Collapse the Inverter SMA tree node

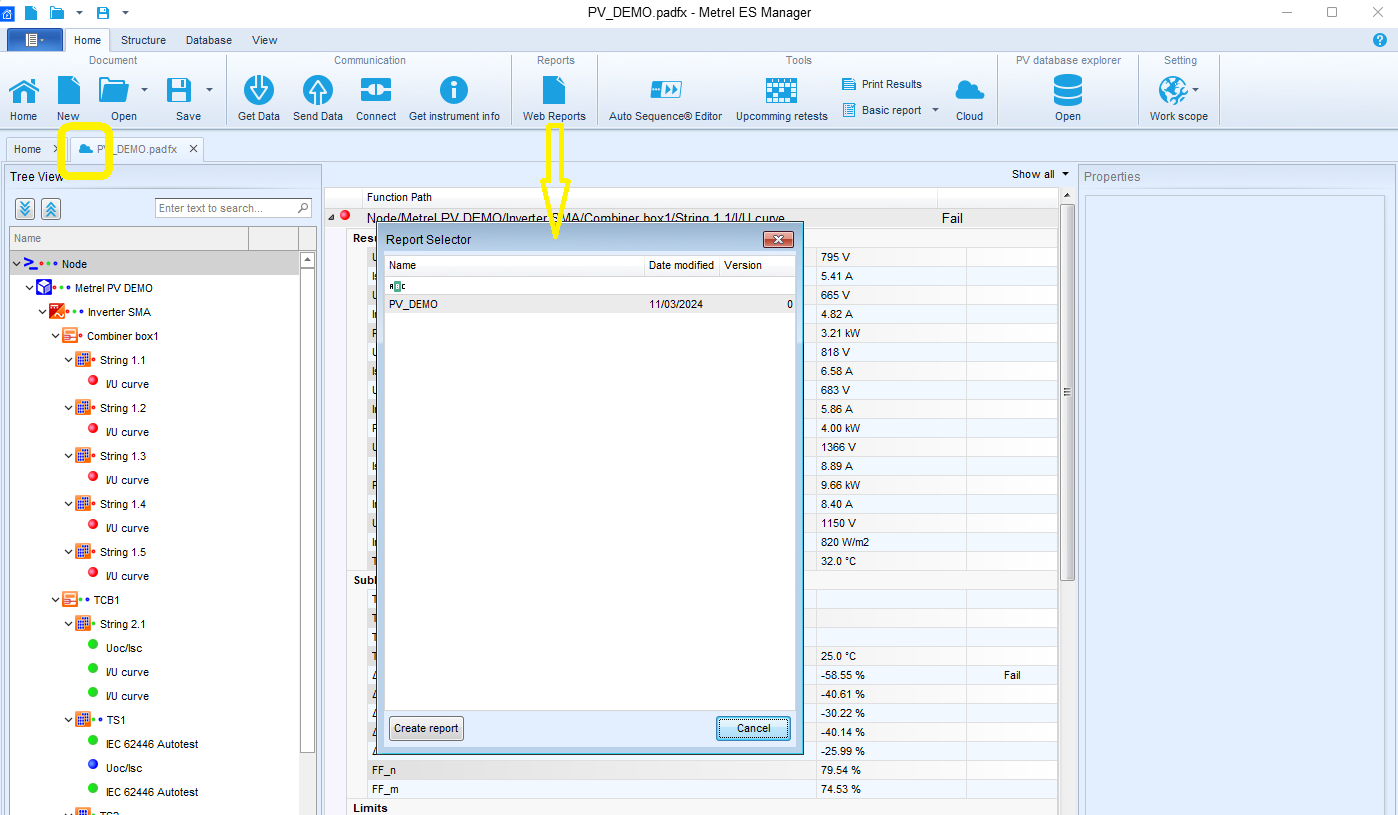tap(43, 312)
